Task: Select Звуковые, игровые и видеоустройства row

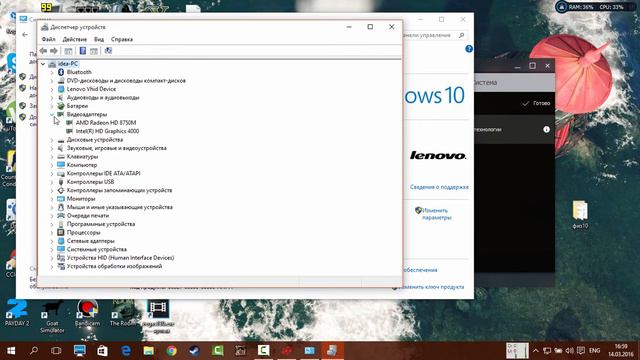Action: [116, 148]
